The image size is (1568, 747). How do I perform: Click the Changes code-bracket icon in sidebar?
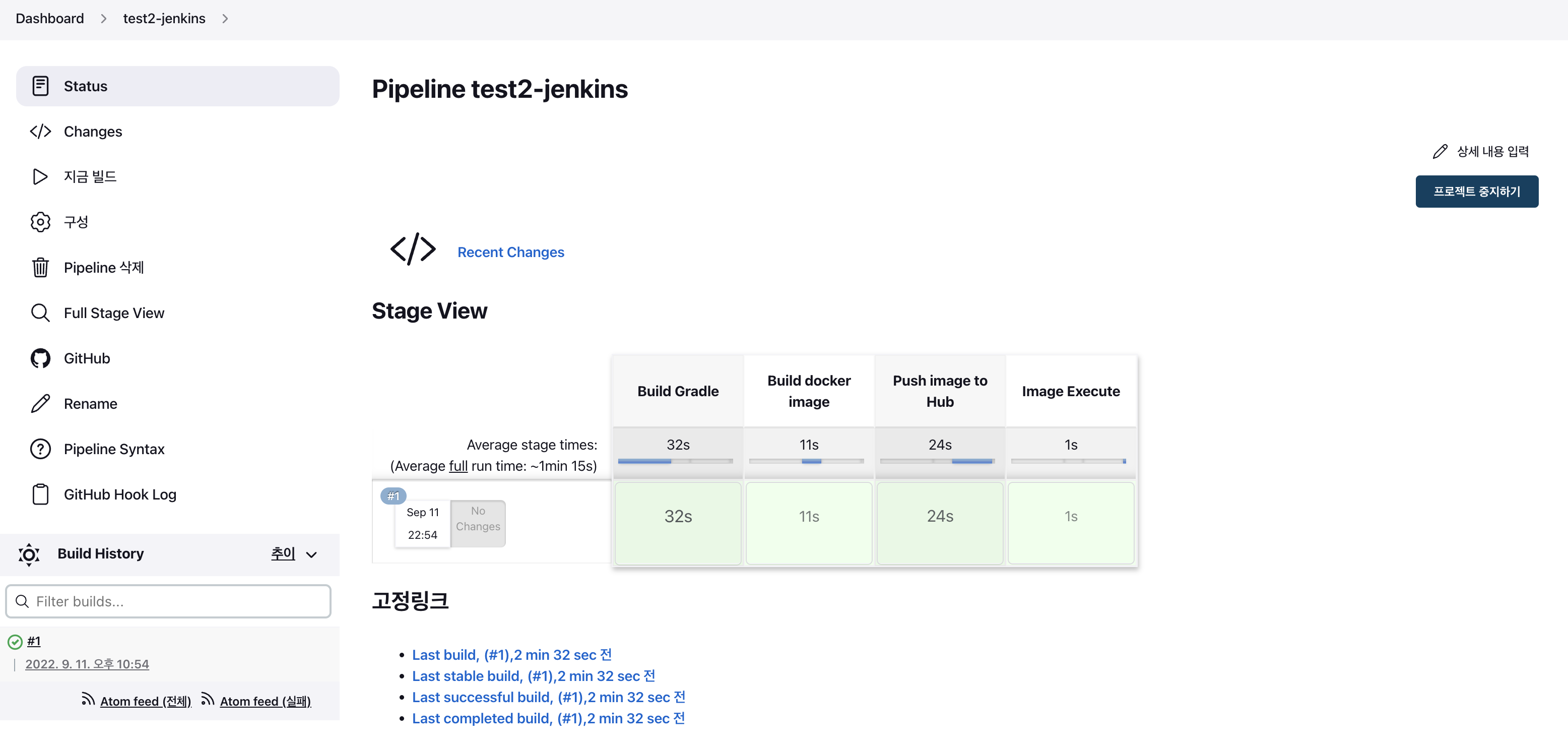click(x=40, y=132)
